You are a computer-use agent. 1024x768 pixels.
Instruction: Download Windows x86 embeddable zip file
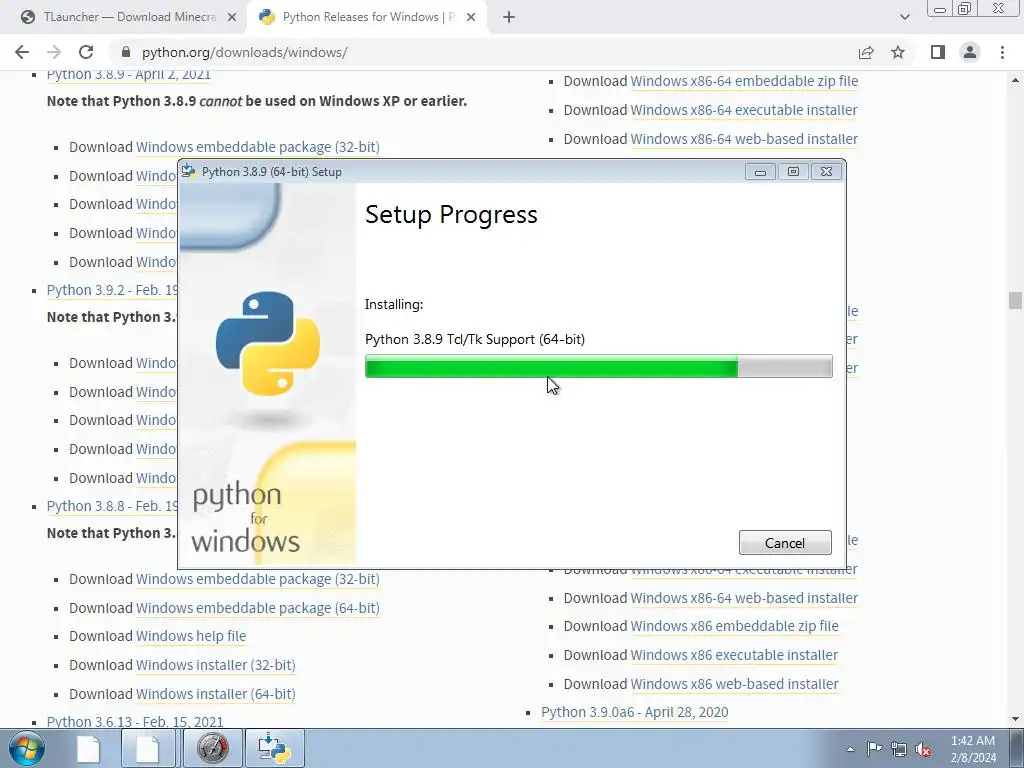pyautogui.click(x=734, y=626)
